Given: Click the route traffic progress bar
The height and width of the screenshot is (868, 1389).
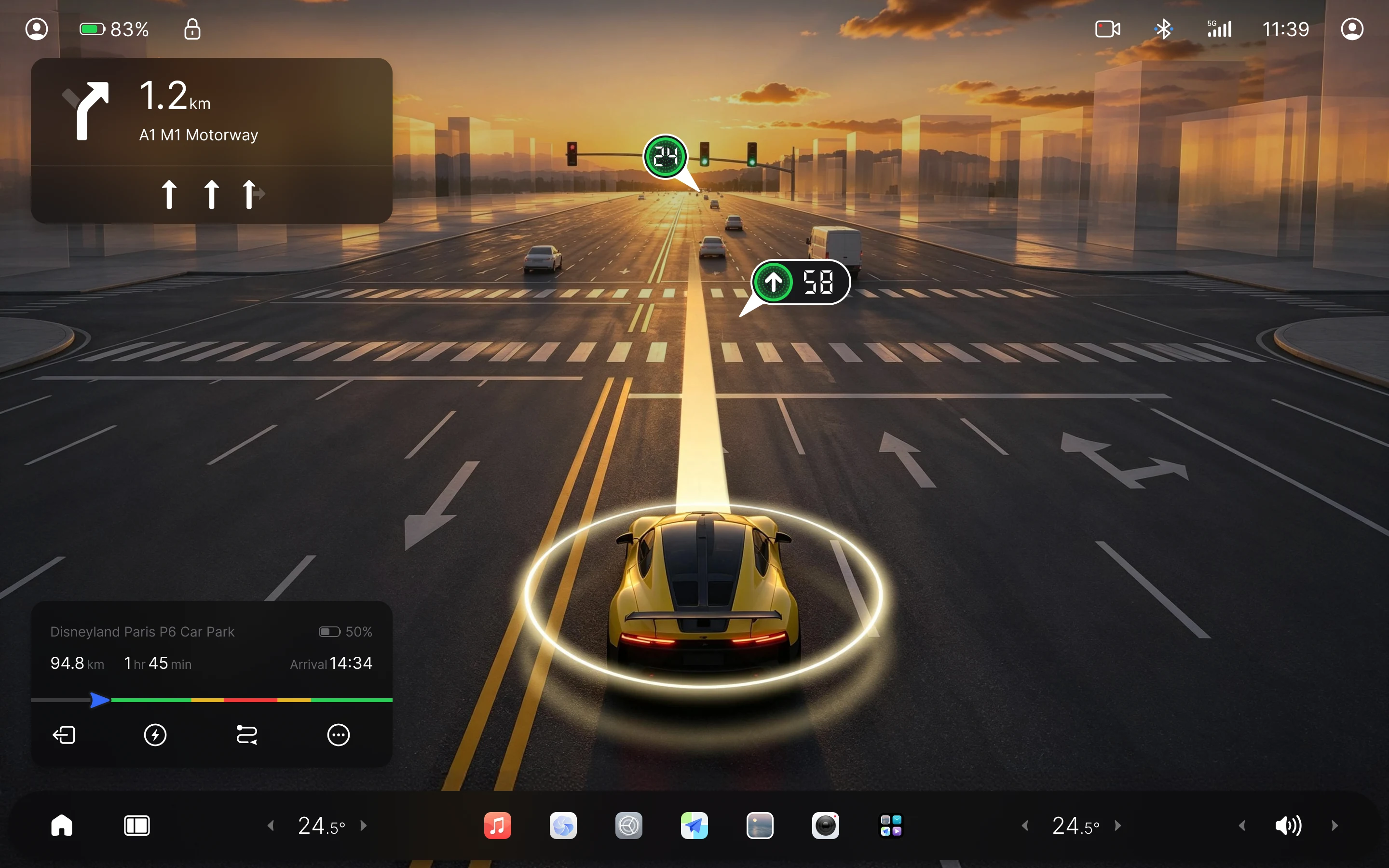Looking at the screenshot, I should [x=211, y=700].
